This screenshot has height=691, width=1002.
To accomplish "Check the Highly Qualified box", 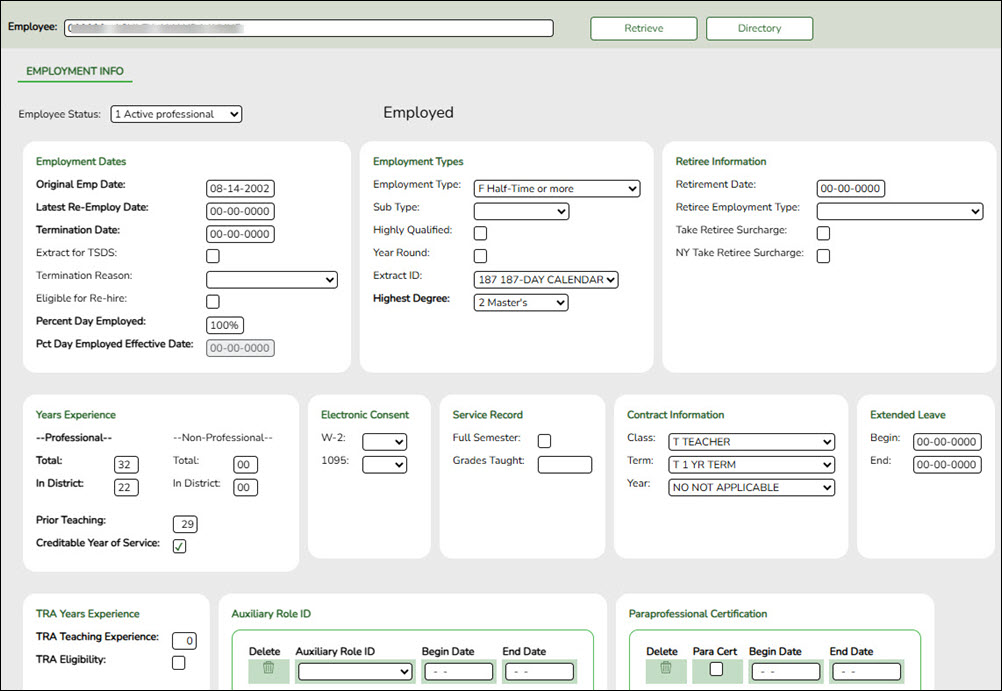I will (480, 232).
